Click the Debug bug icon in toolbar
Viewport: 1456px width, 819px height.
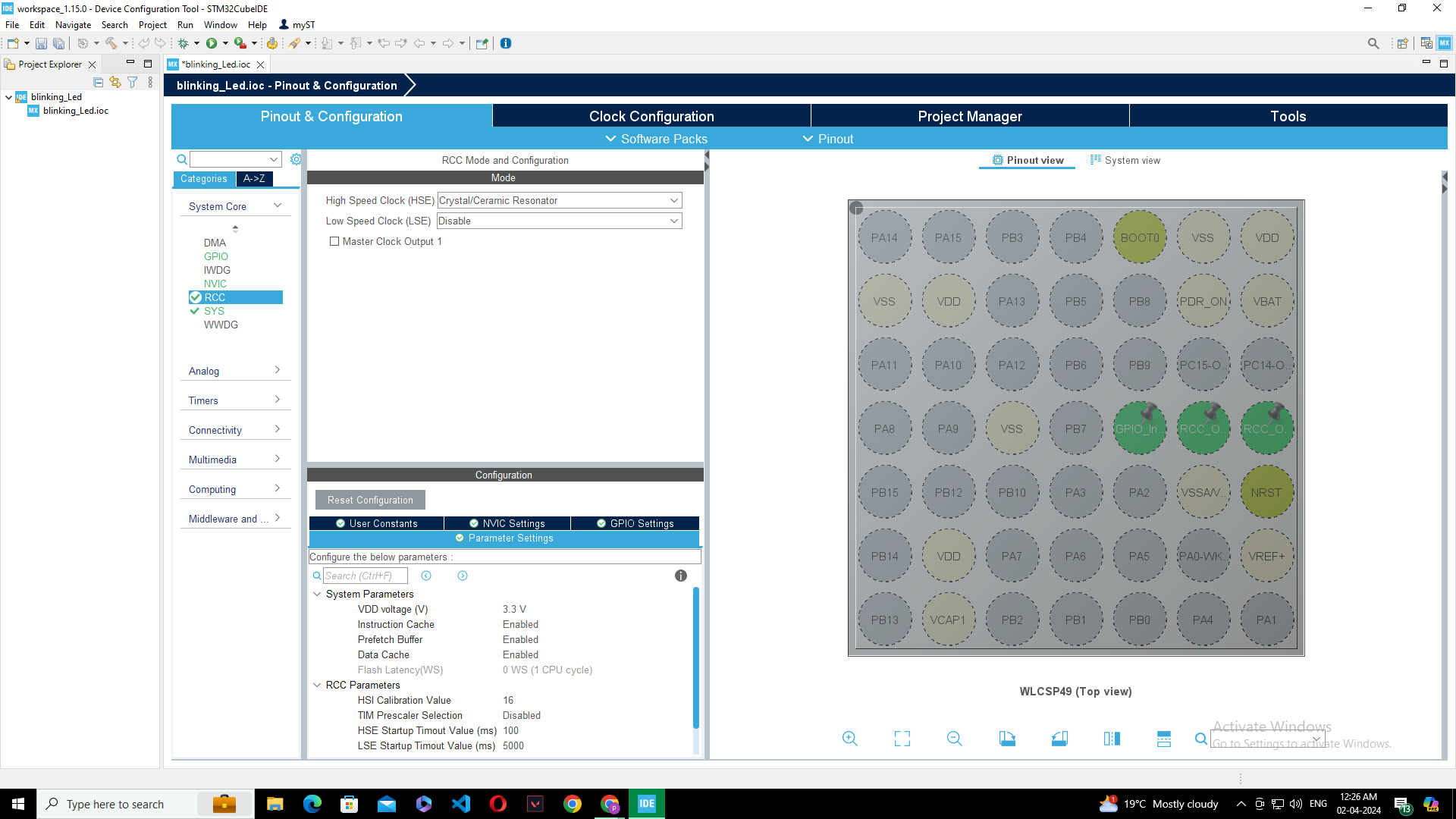[x=184, y=43]
